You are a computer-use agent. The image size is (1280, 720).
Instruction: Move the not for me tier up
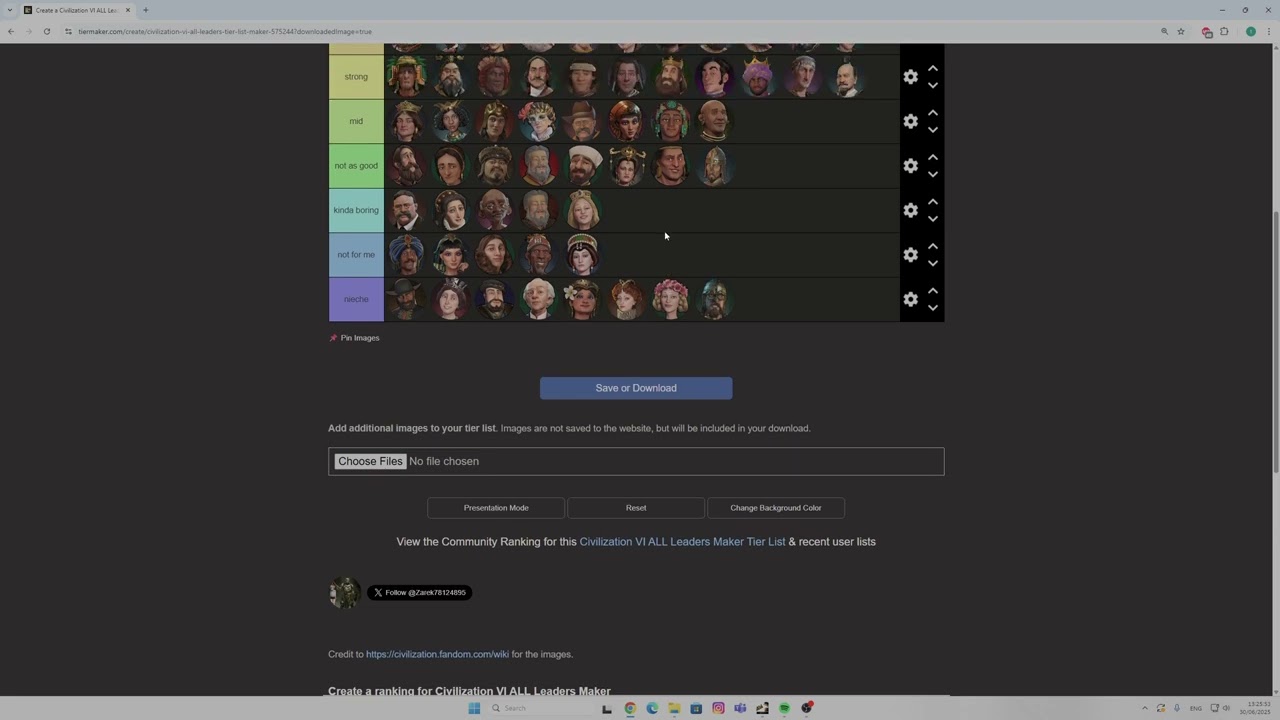932,246
